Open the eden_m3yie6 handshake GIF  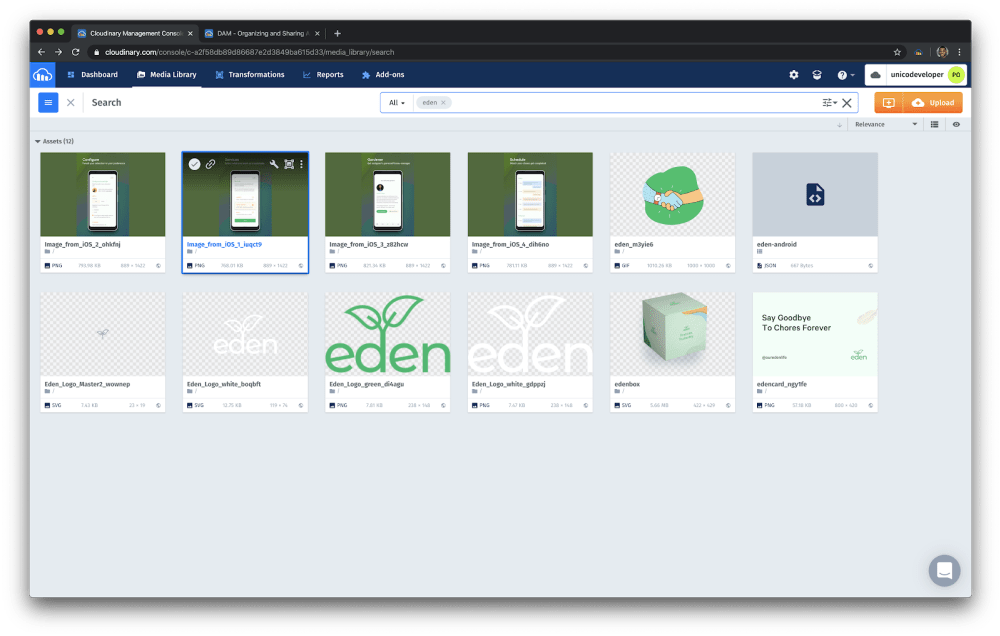click(x=673, y=195)
